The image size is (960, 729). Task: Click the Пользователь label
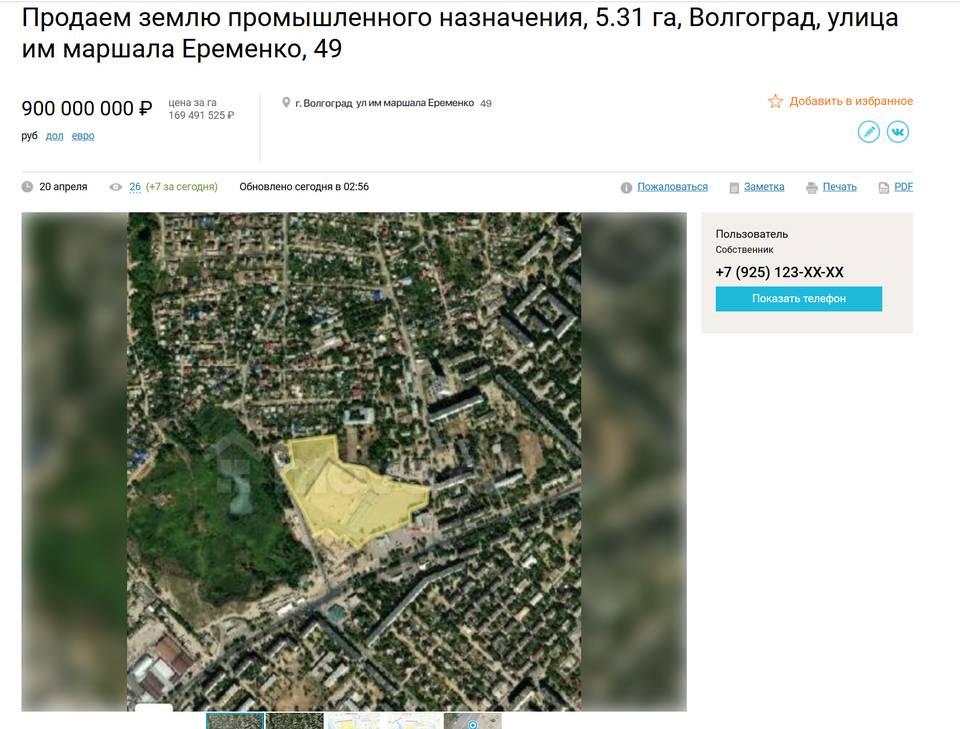coord(752,234)
